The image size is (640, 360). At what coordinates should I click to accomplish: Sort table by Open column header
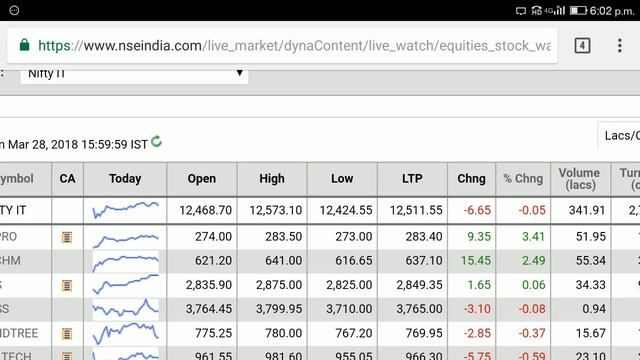202,179
